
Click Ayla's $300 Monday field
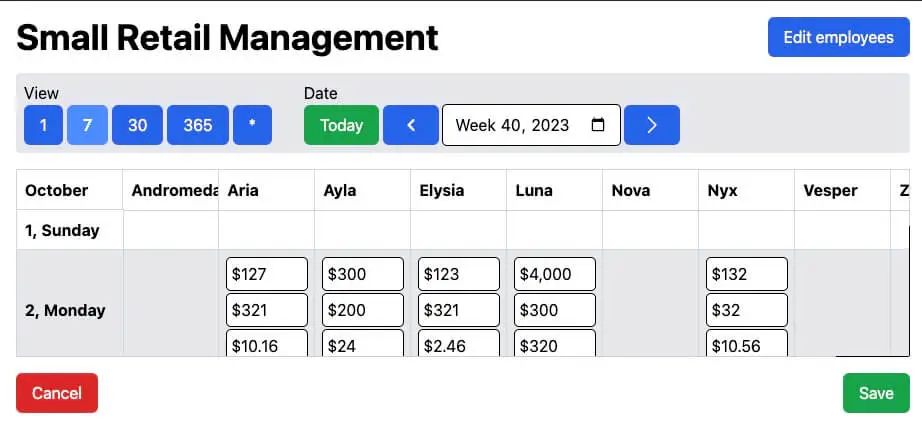point(363,274)
